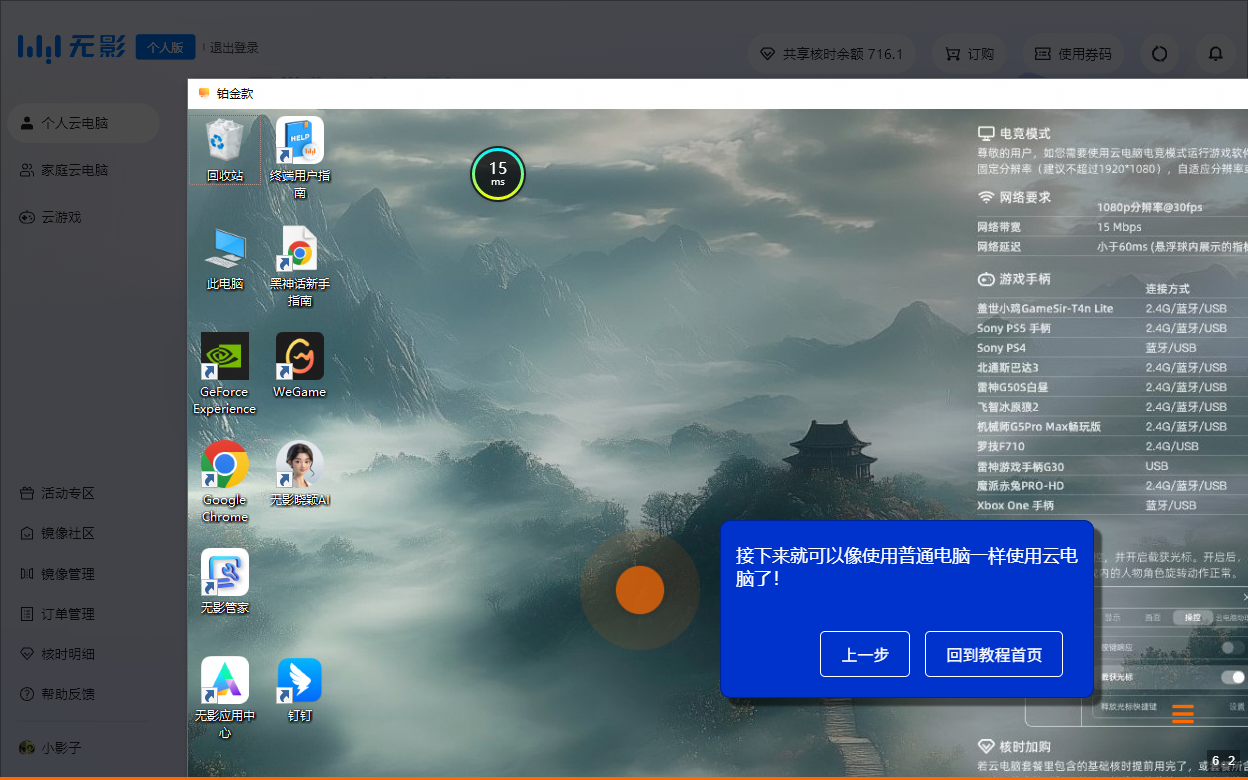This screenshot has width=1248, height=780.
Task: Open the 黑神话新手指南 shortcut
Action: click(x=299, y=250)
